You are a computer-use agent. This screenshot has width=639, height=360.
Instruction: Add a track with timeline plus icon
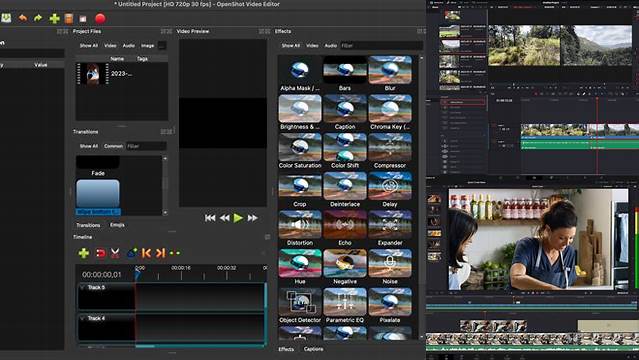(84, 253)
